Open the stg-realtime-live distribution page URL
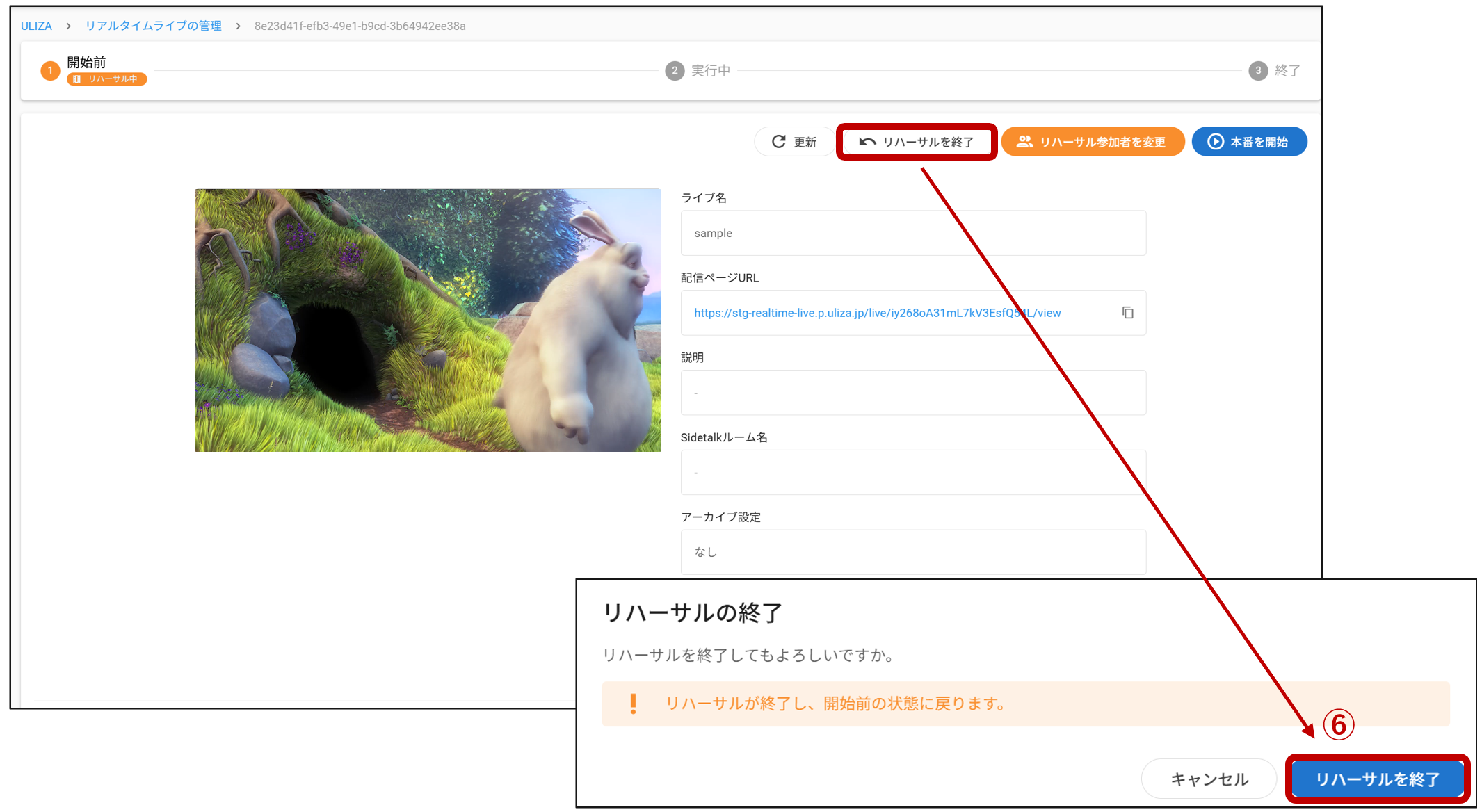 tap(877, 313)
